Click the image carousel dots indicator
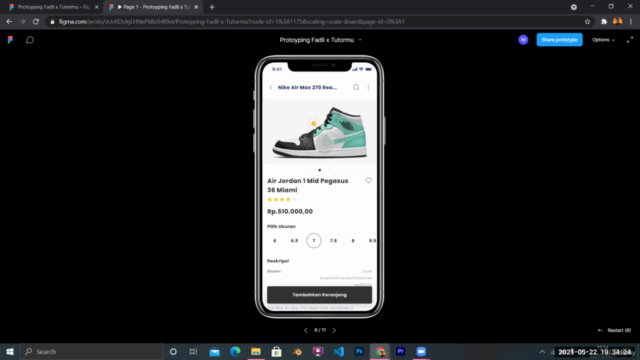 coord(320,170)
